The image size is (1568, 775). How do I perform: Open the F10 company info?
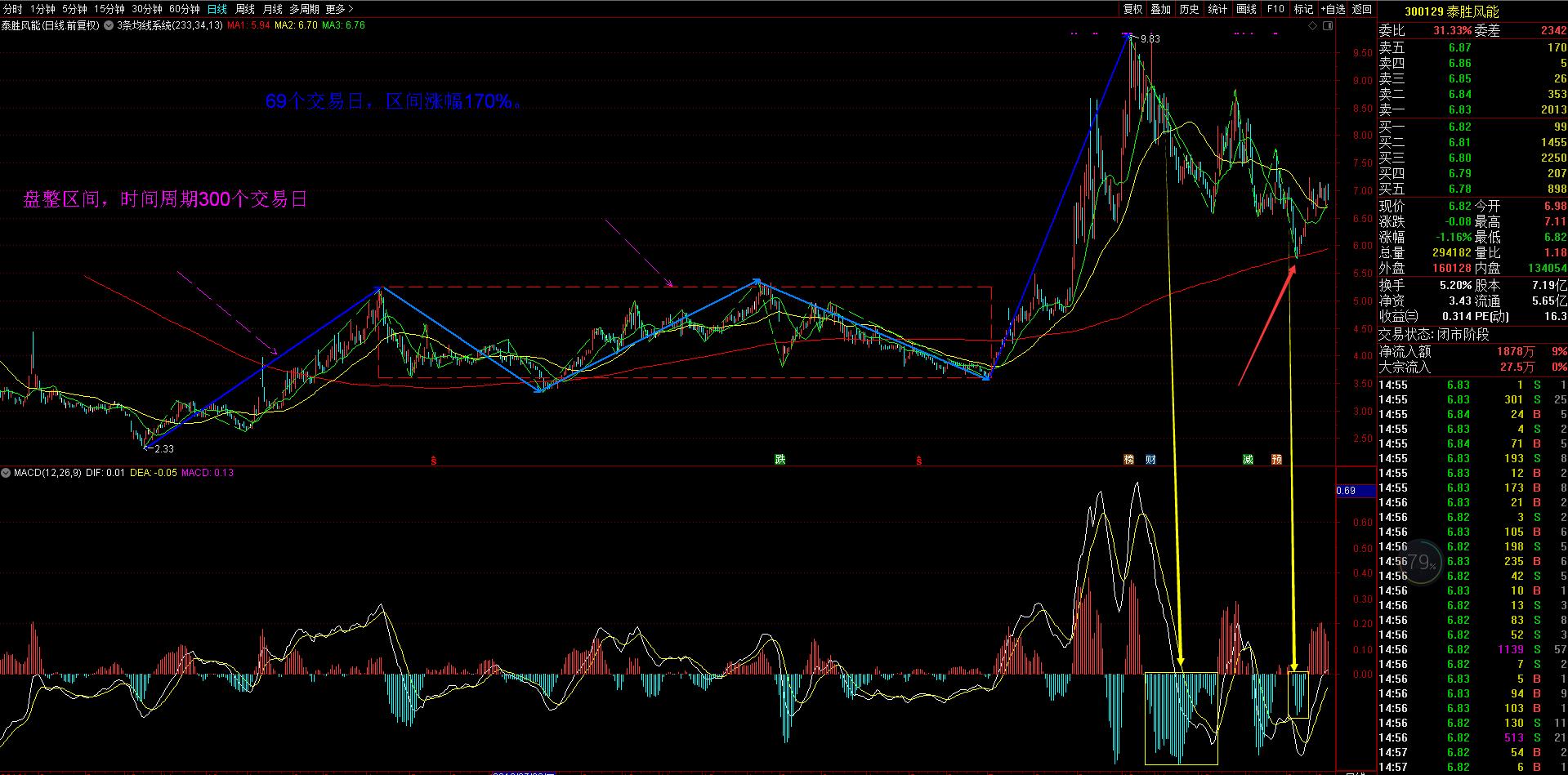pos(1275,9)
